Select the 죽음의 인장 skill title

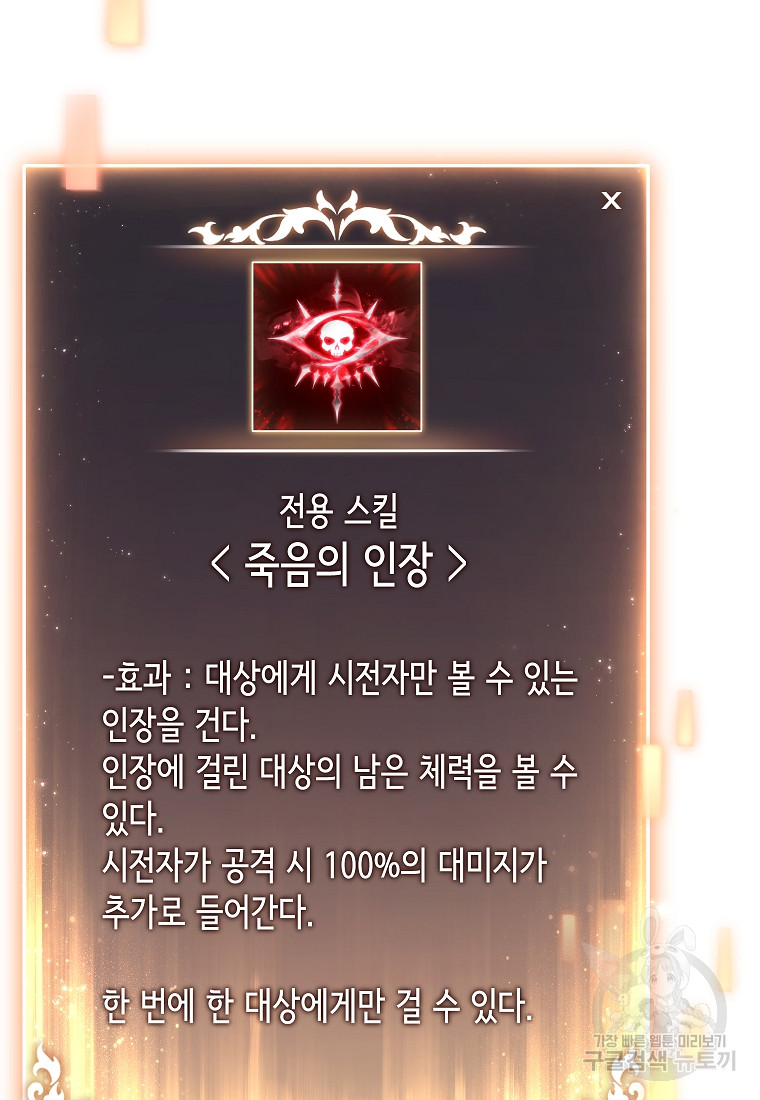[338, 564]
